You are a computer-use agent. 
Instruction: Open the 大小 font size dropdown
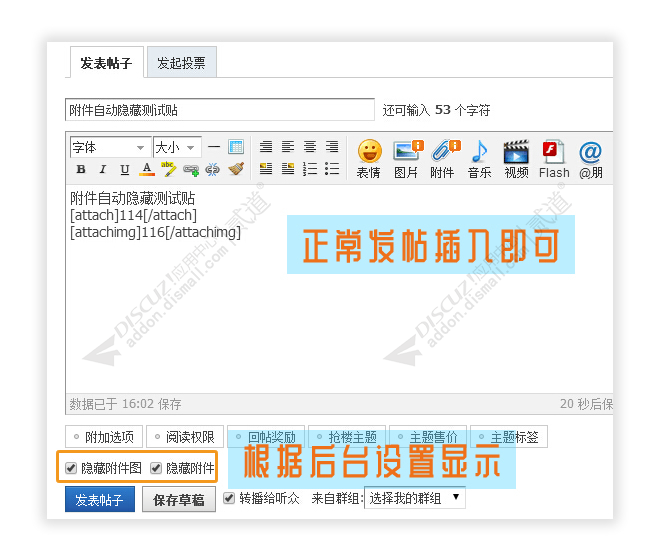point(177,147)
